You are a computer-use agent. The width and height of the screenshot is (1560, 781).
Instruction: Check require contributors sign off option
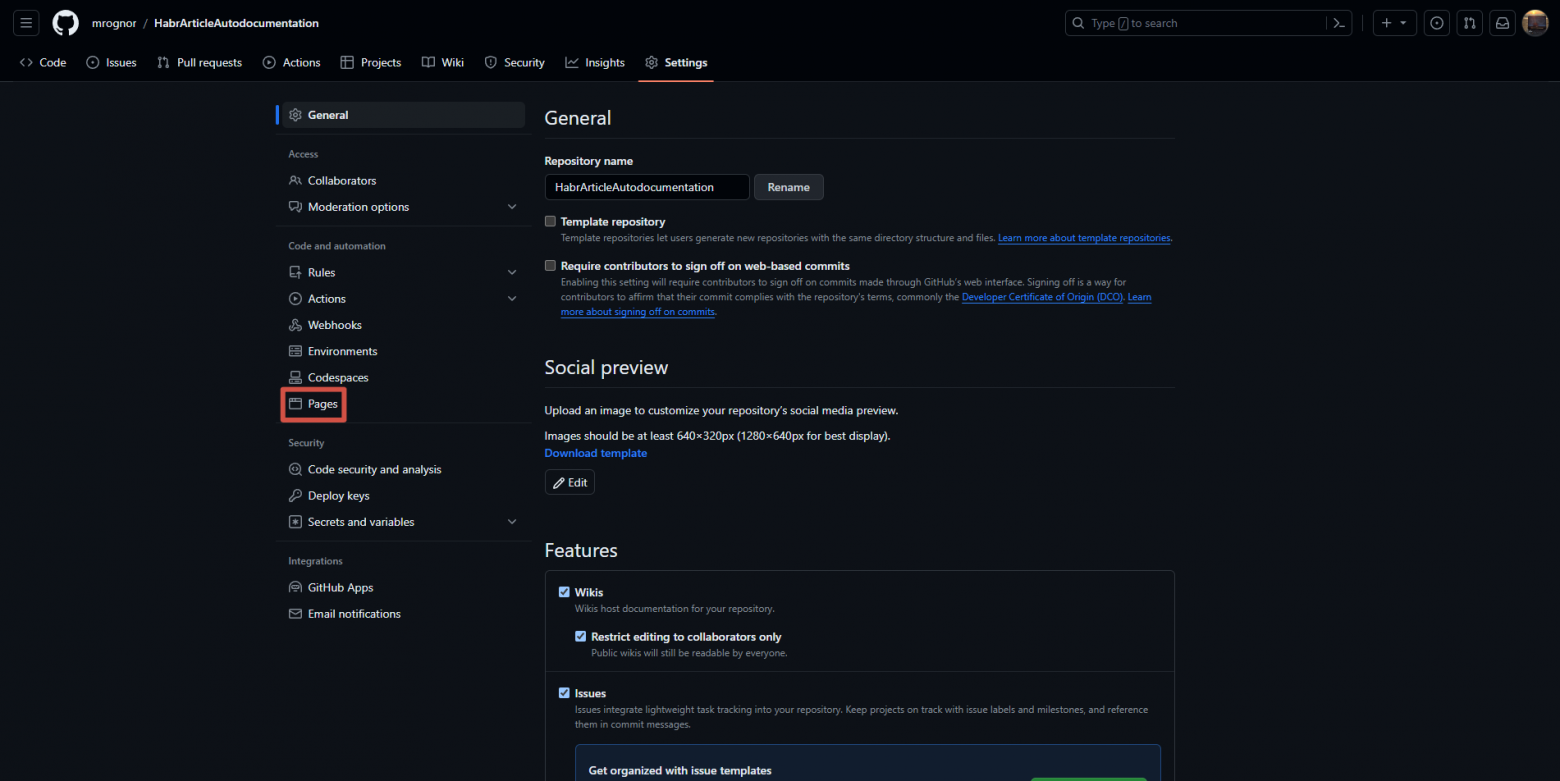(x=550, y=266)
